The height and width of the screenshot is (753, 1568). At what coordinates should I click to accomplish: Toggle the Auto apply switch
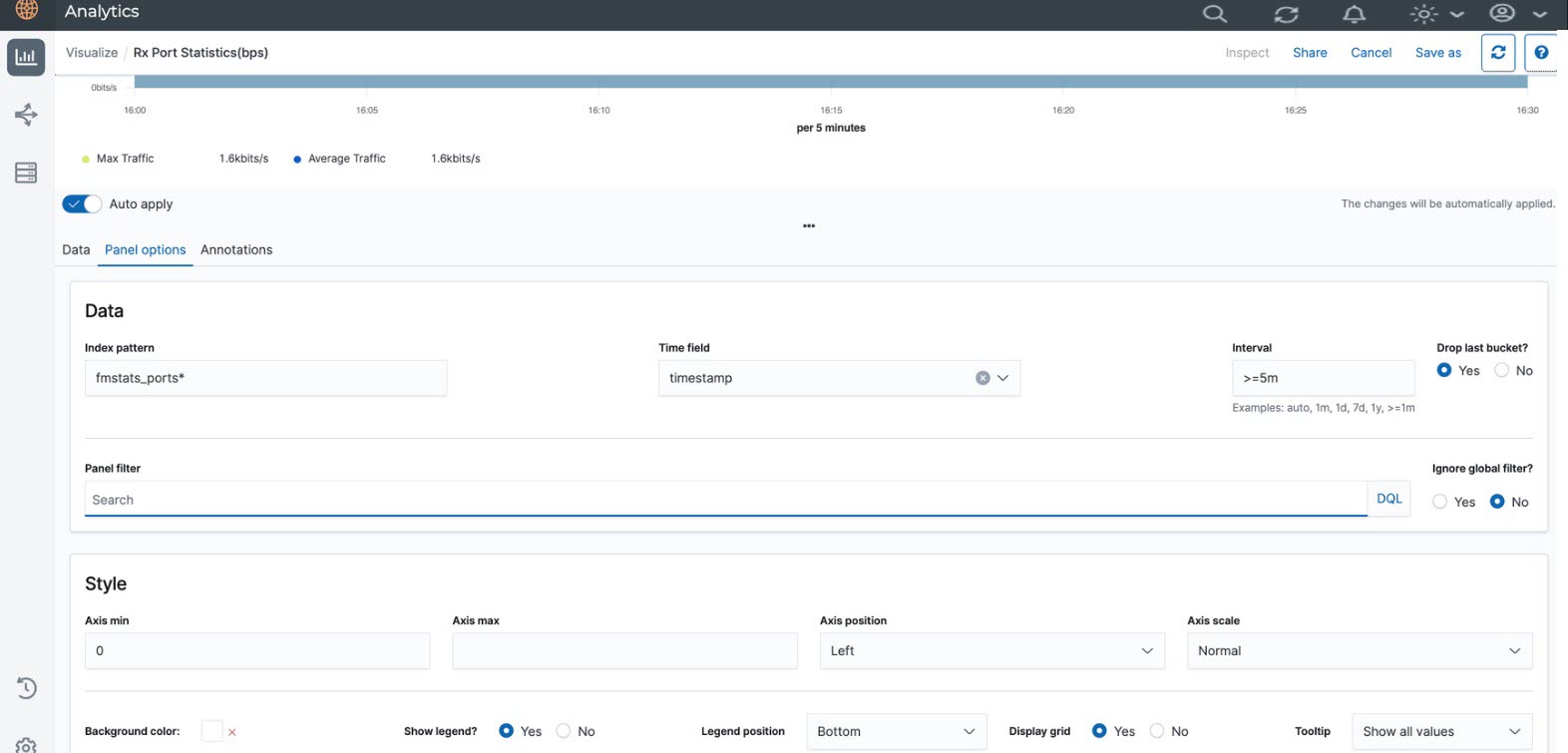(82, 203)
